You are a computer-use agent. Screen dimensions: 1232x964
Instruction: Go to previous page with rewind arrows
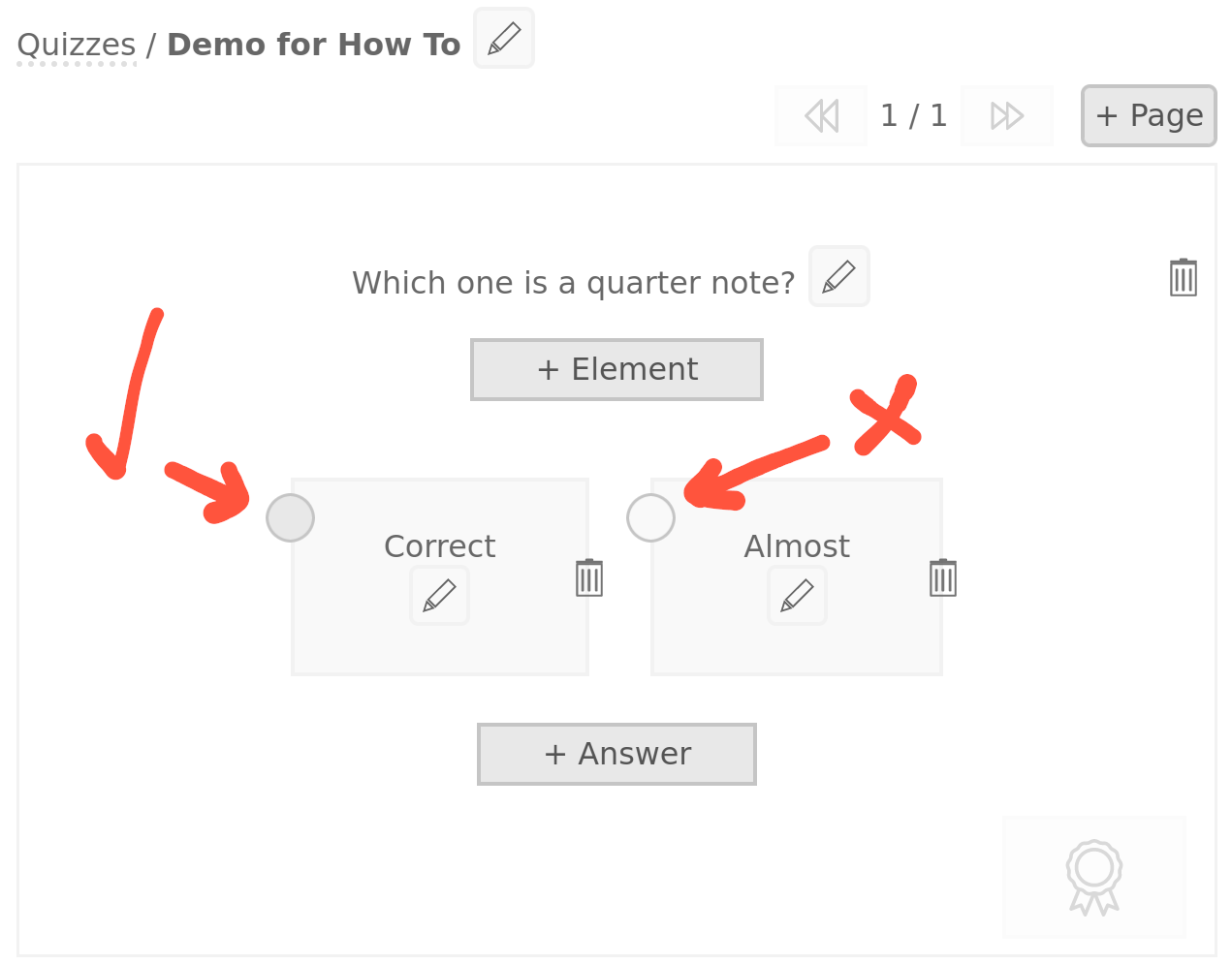tap(821, 116)
